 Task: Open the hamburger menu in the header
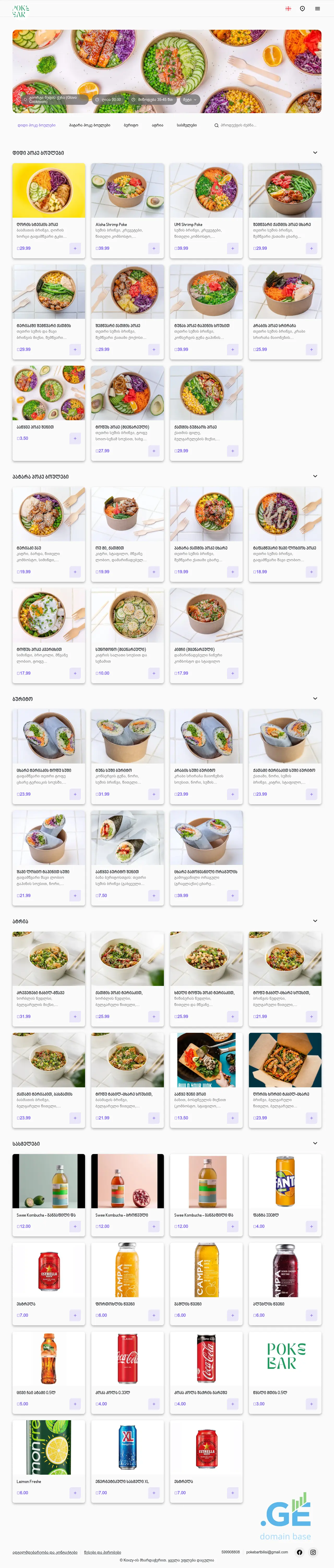pyautogui.click(x=318, y=9)
